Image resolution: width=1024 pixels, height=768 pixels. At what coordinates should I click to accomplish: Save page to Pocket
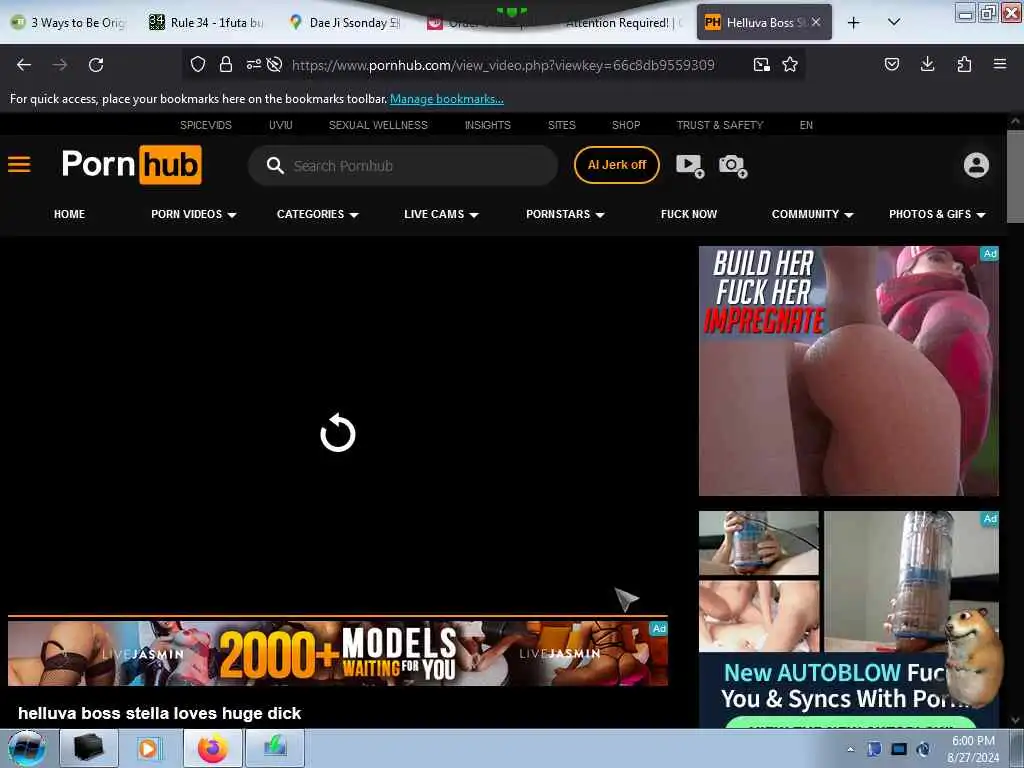(x=892, y=64)
